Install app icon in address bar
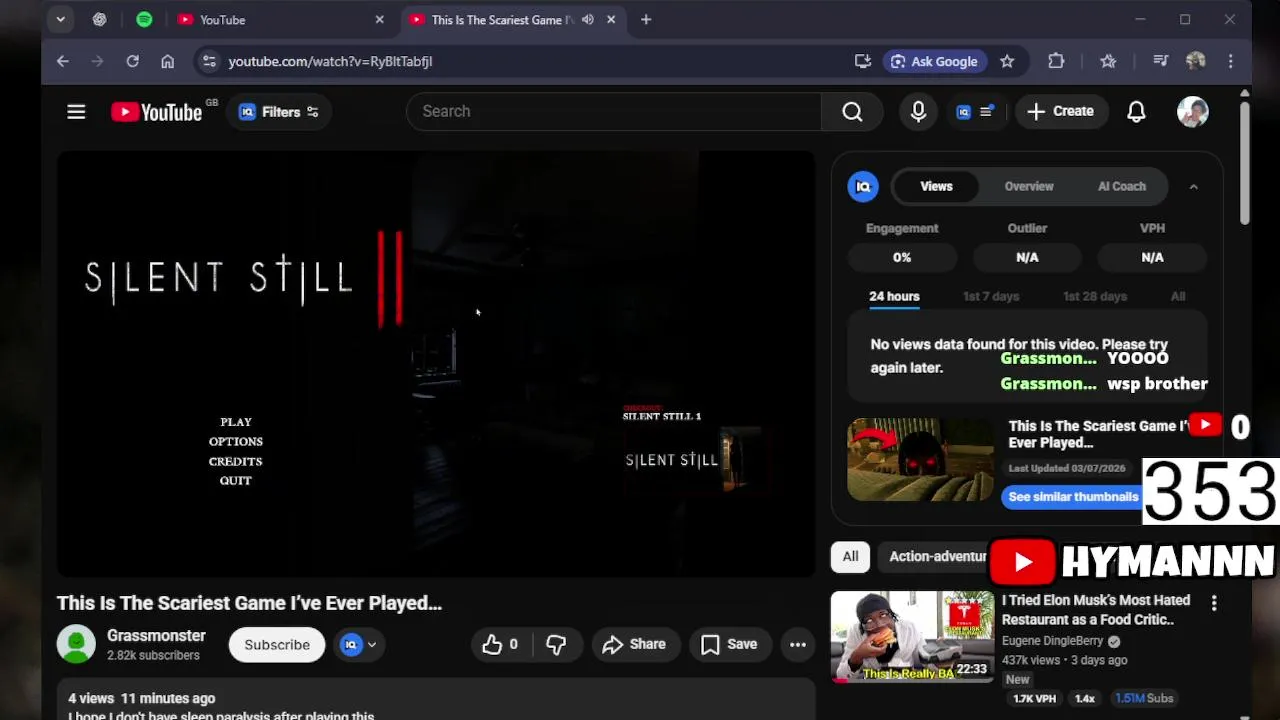1280x720 pixels. point(863,61)
